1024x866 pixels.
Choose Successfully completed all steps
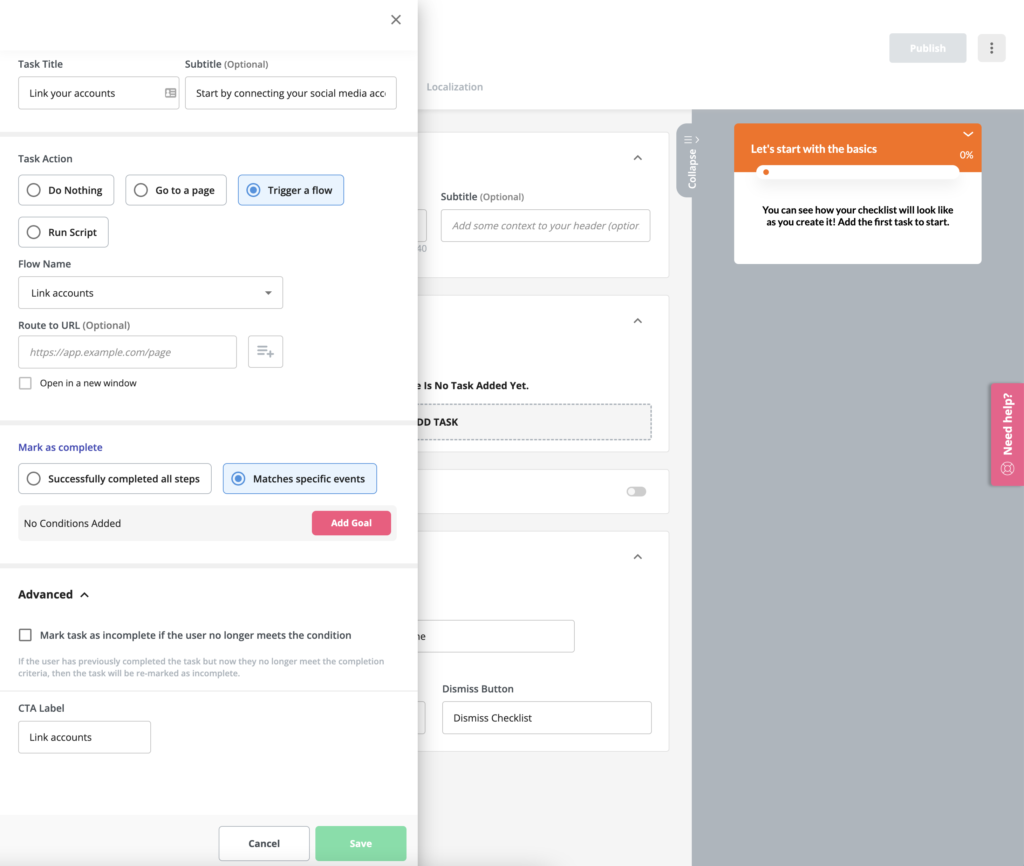click(x=115, y=479)
